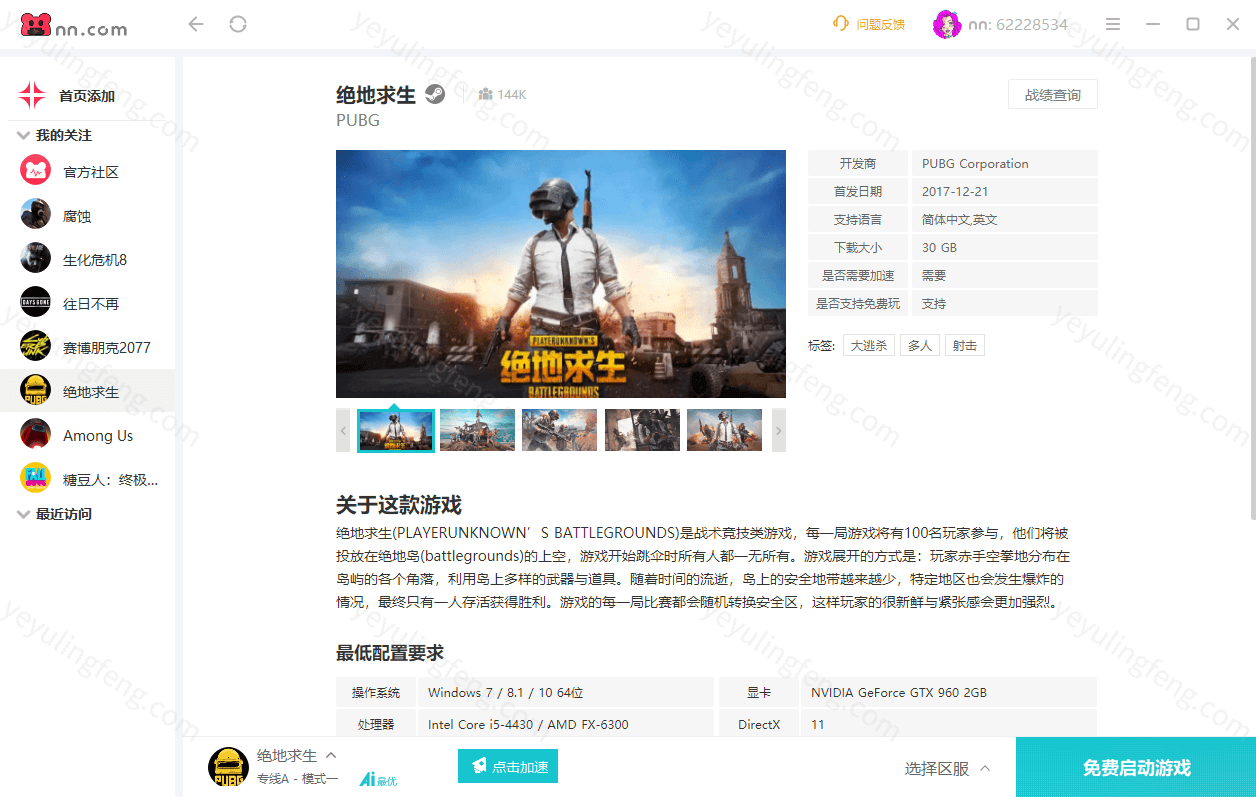Screen dimensions: 1256x797
Task: Click the 关于这款游戏 heading
Action: 399,505
